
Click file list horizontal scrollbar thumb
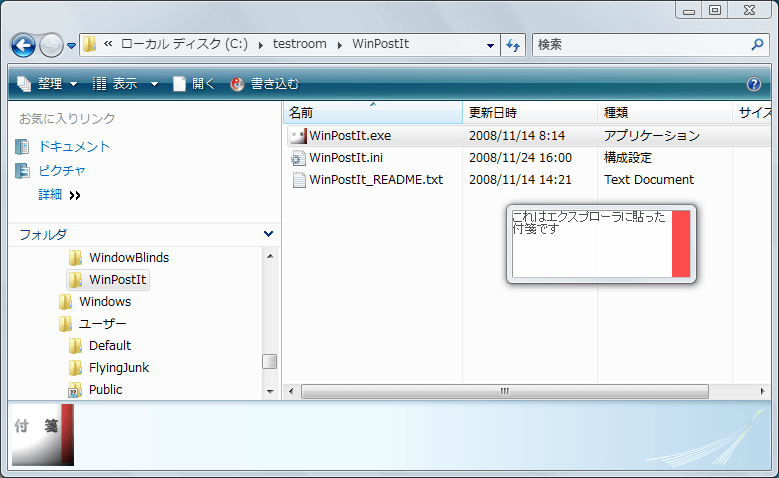click(x=505, y=391)
